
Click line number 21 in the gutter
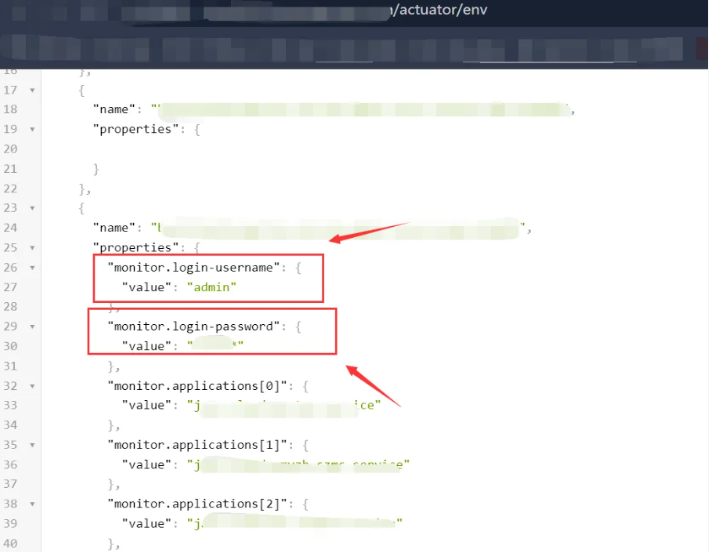pos(10,169)
